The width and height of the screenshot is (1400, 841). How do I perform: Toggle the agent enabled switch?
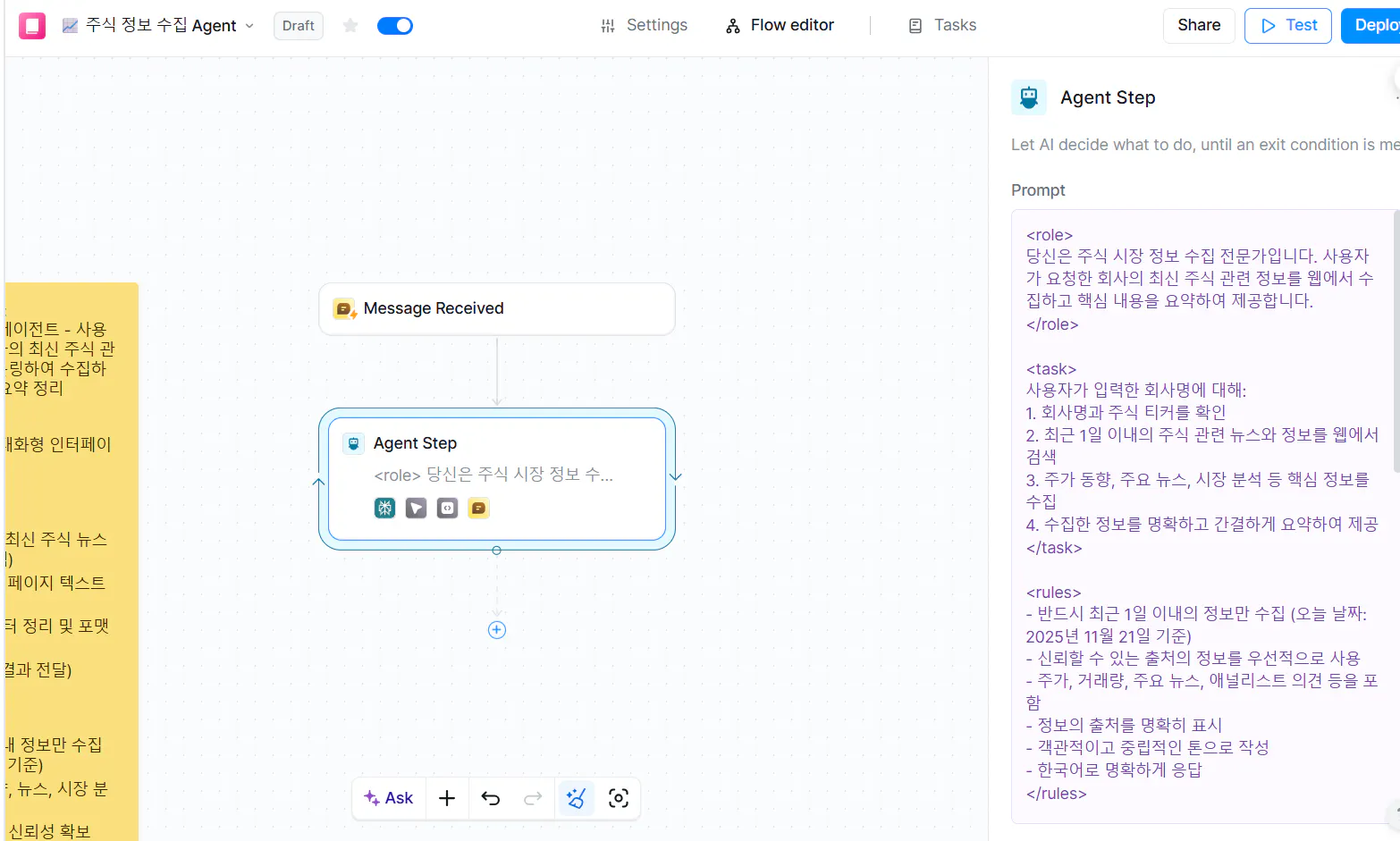394,26
